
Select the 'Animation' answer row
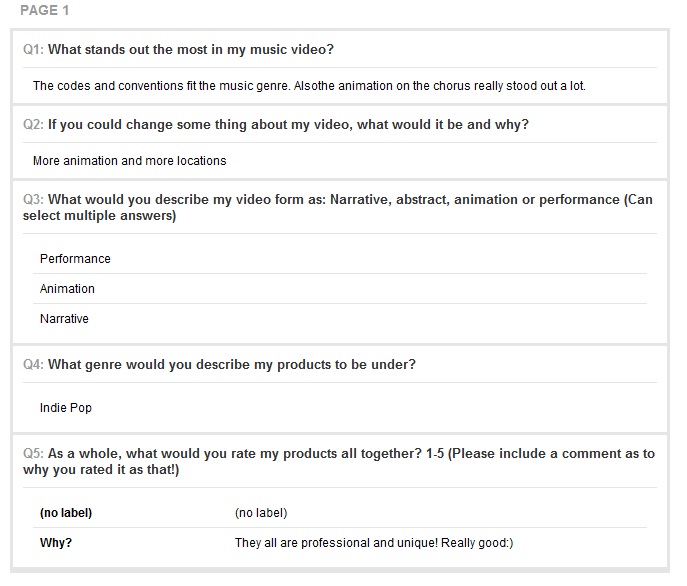tap(340, 289)
